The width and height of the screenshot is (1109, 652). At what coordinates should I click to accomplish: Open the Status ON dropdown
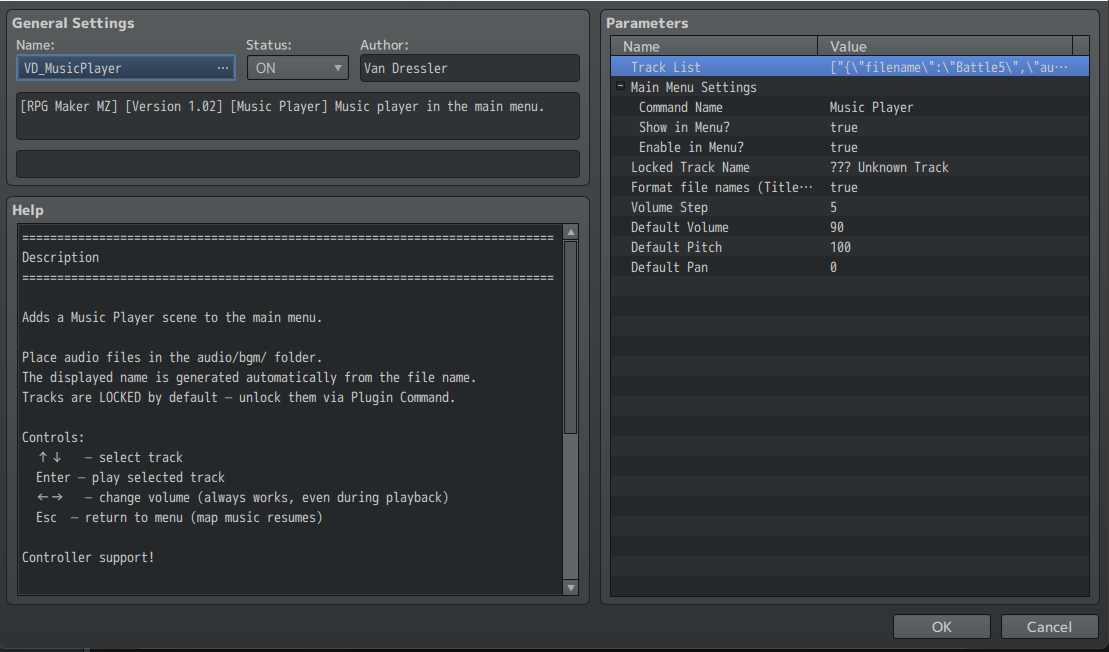pyautogui.click(x=297, y=68)
